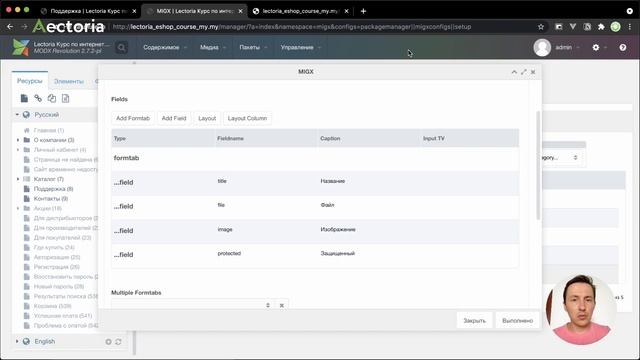Go back with the browser back arrow
640x360 pixels.
(x=10, y=27)
